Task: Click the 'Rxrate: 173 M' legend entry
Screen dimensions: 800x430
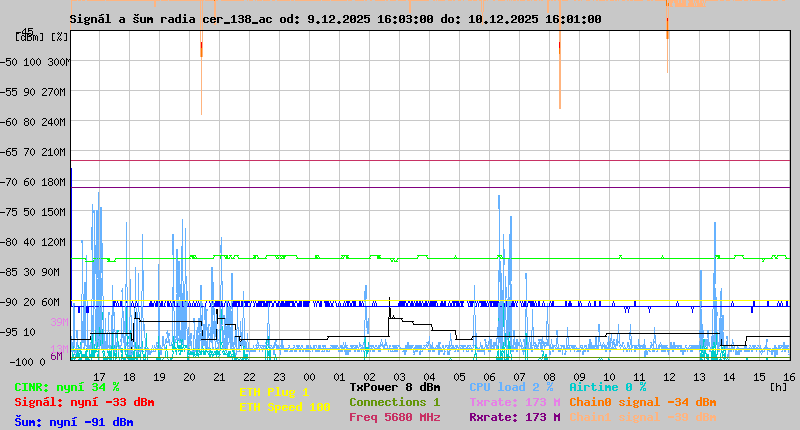Action: pos(515,417)
